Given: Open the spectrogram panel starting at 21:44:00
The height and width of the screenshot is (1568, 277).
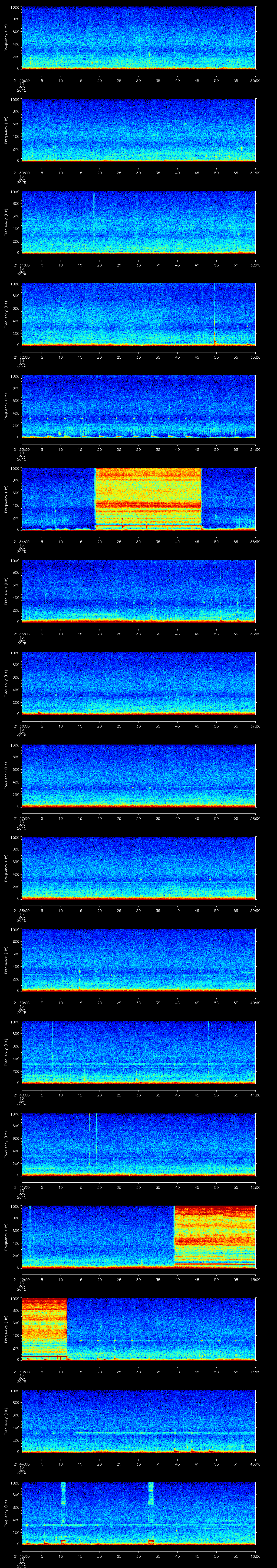Looking at the screenshot, I should pyautogui.click(x=138, y=1421).
